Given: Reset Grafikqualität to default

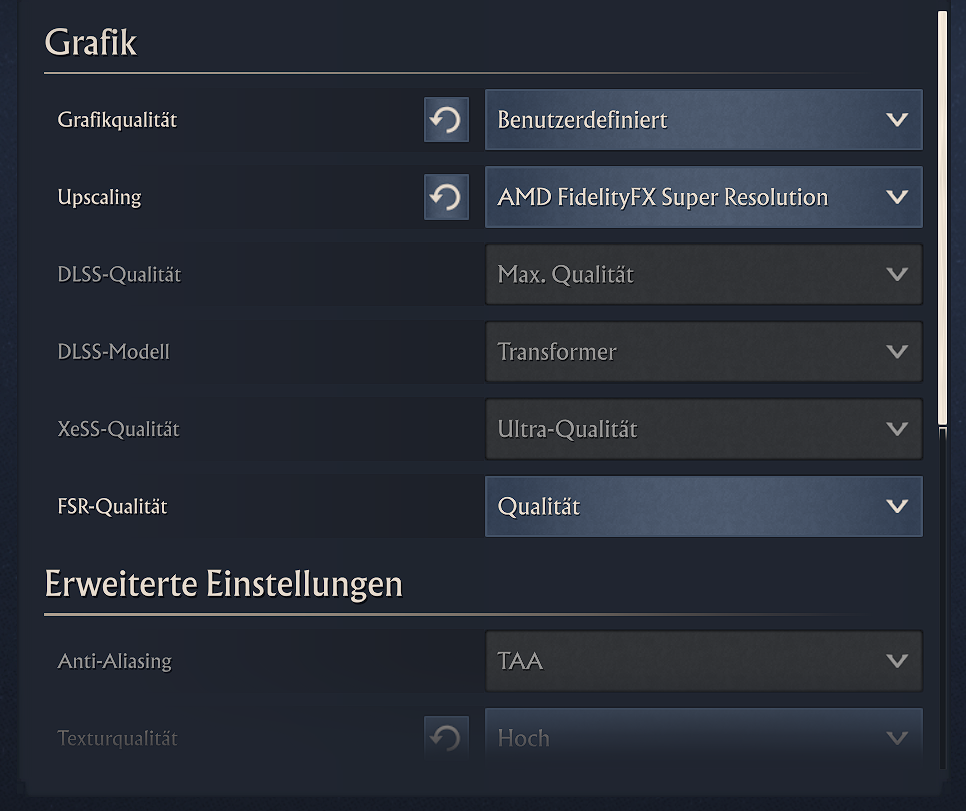Looking at the screenshot, I should (x=446, y=120).
